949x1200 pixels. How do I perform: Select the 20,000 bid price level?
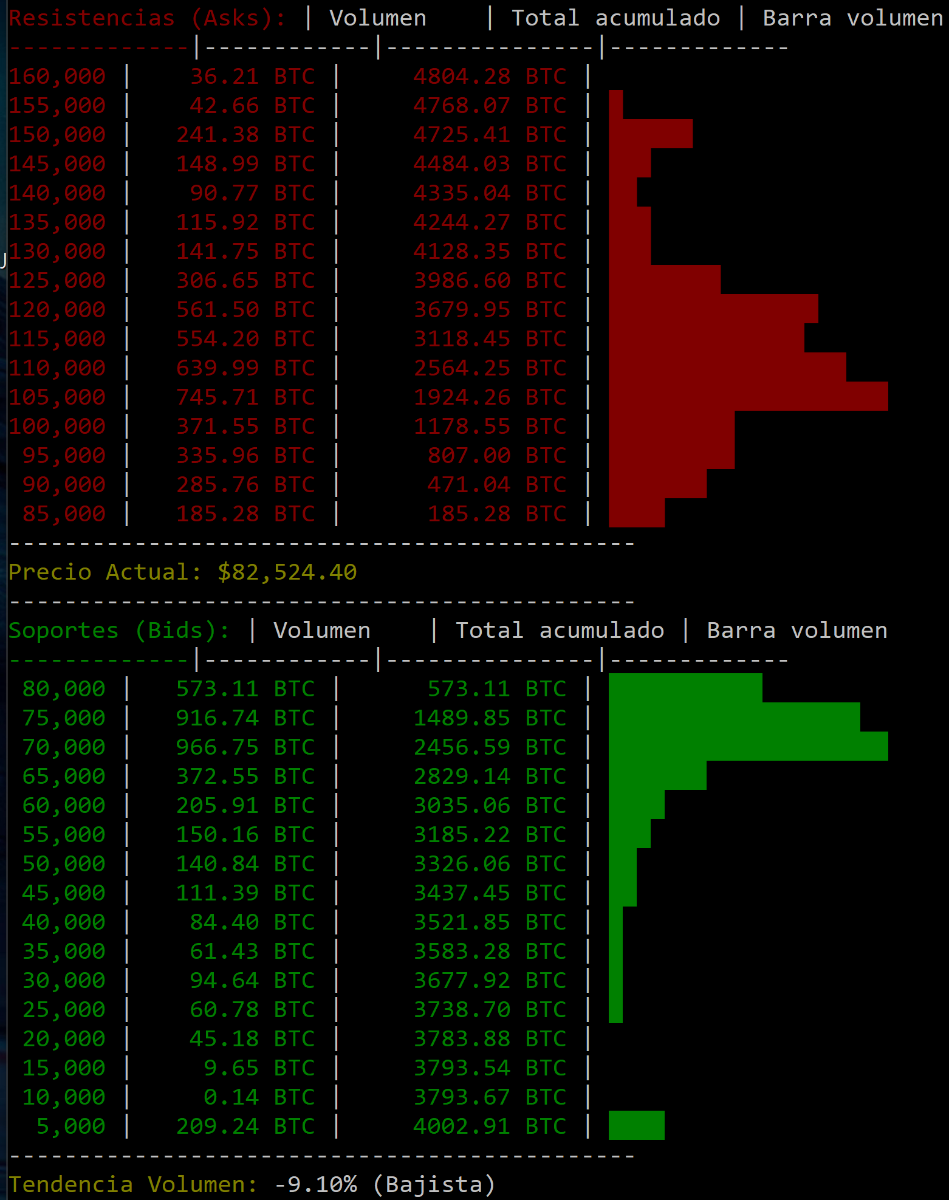[x=63, y=1038]
